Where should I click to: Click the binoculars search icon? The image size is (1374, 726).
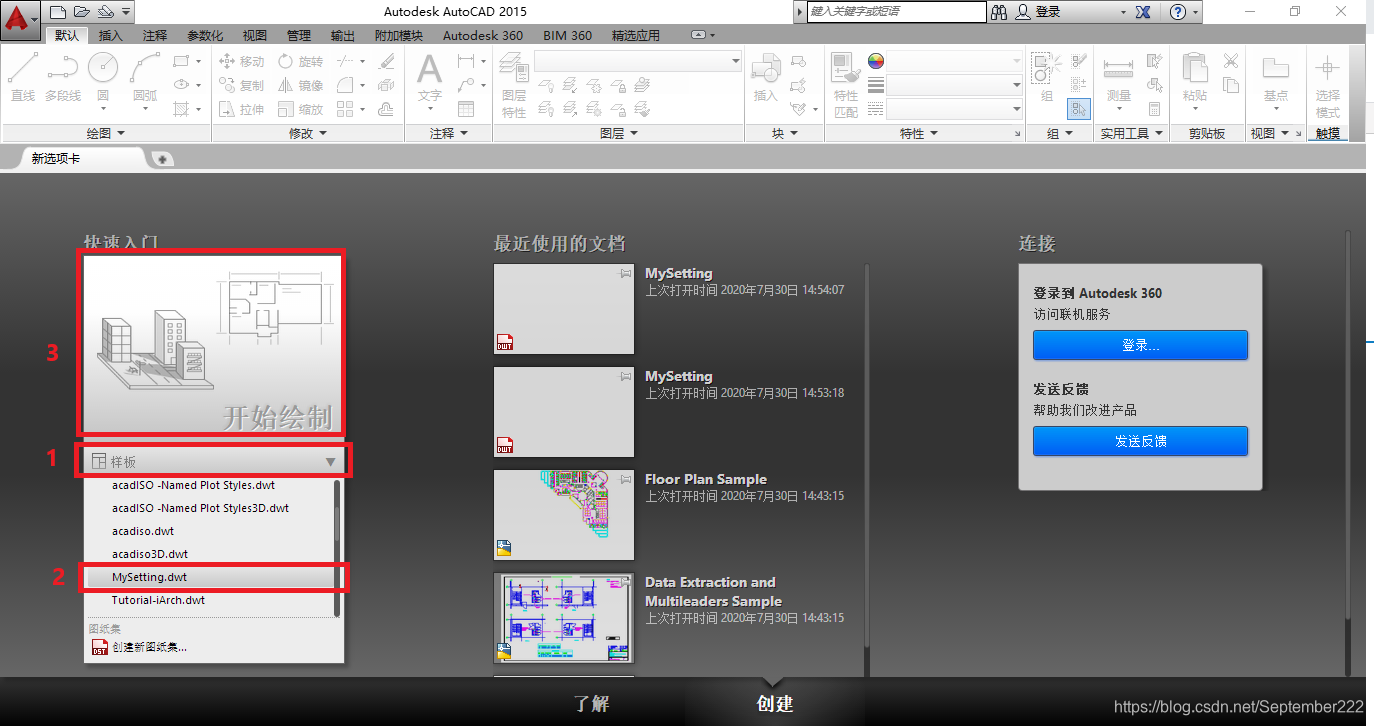click(999, 12)
